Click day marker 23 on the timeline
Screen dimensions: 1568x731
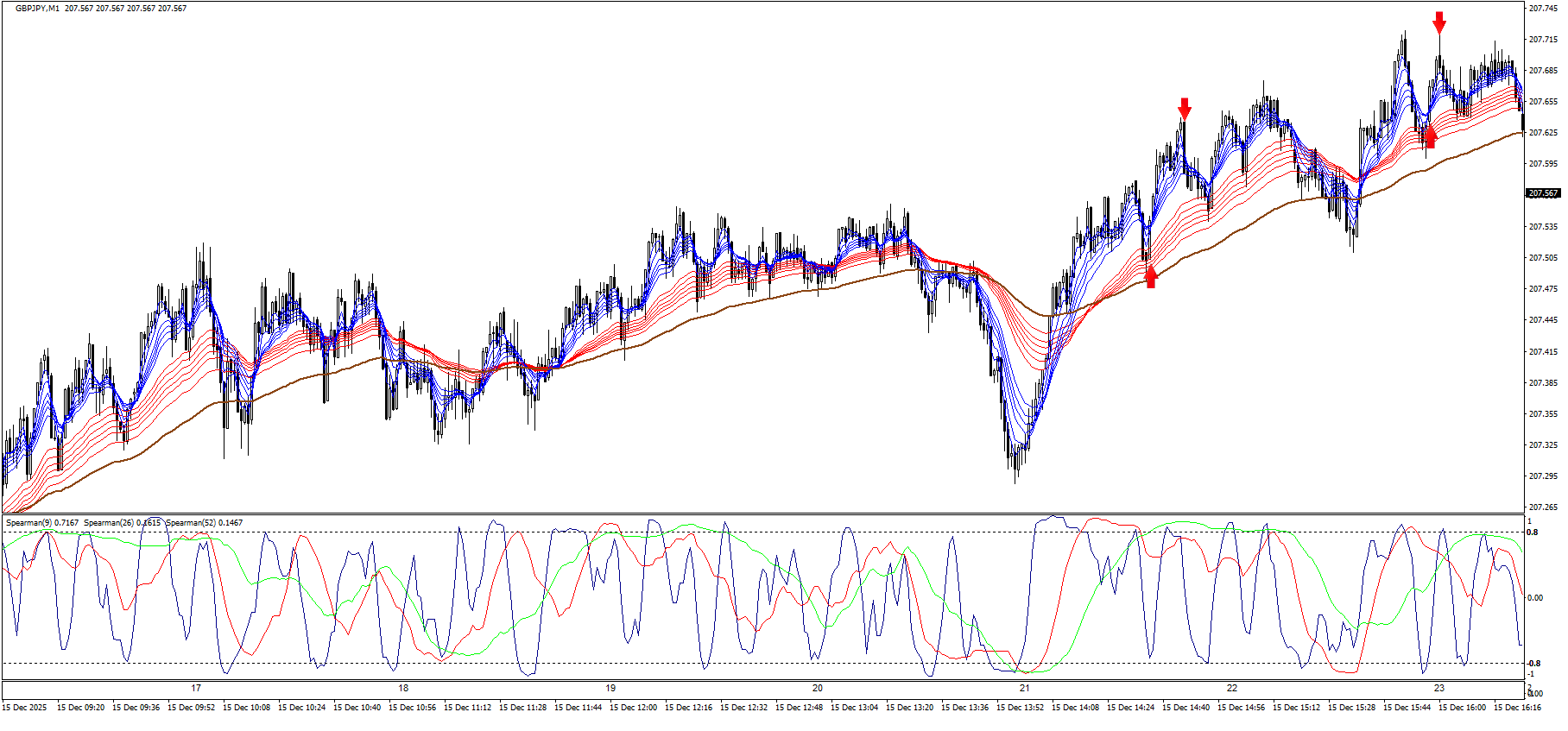1439,689
